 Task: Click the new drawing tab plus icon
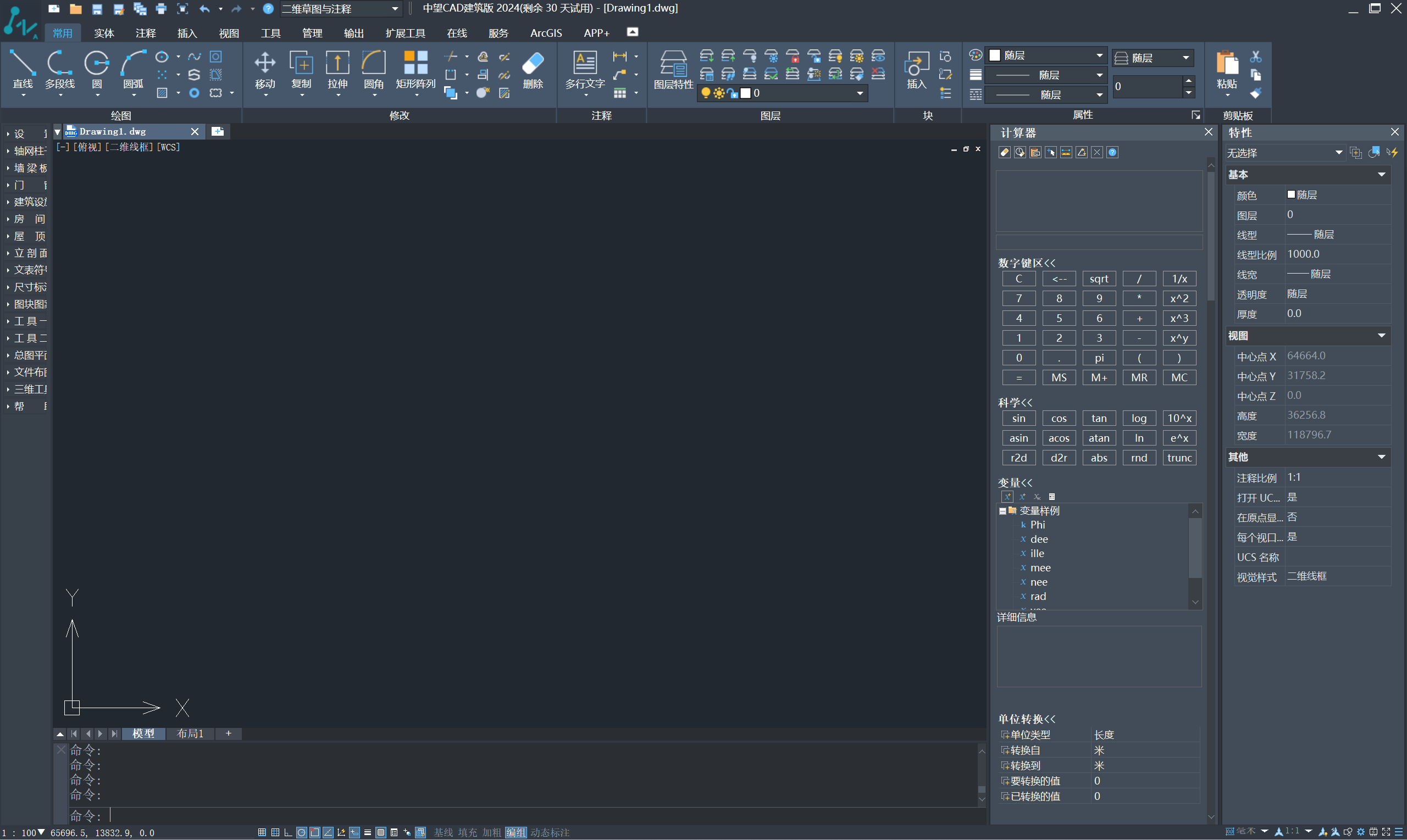pos(218,131)
